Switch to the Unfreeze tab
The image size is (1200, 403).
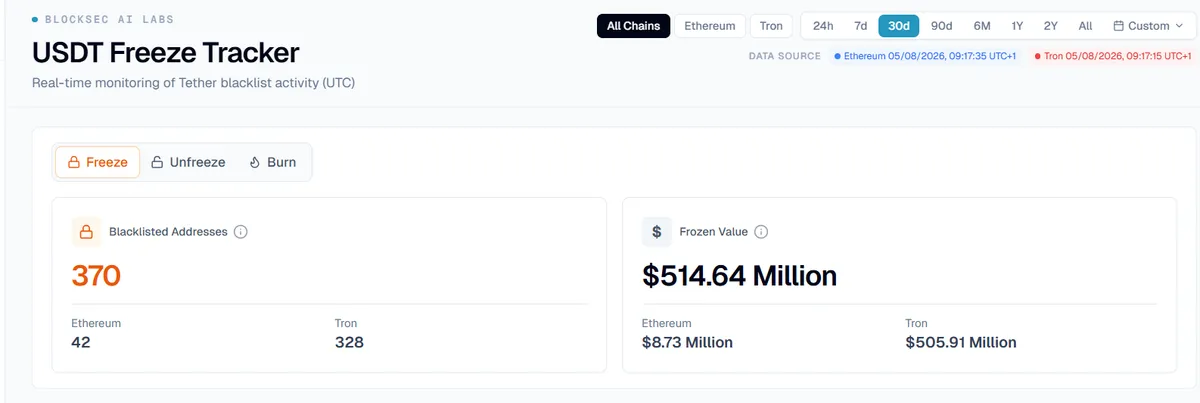coord(188,162)
